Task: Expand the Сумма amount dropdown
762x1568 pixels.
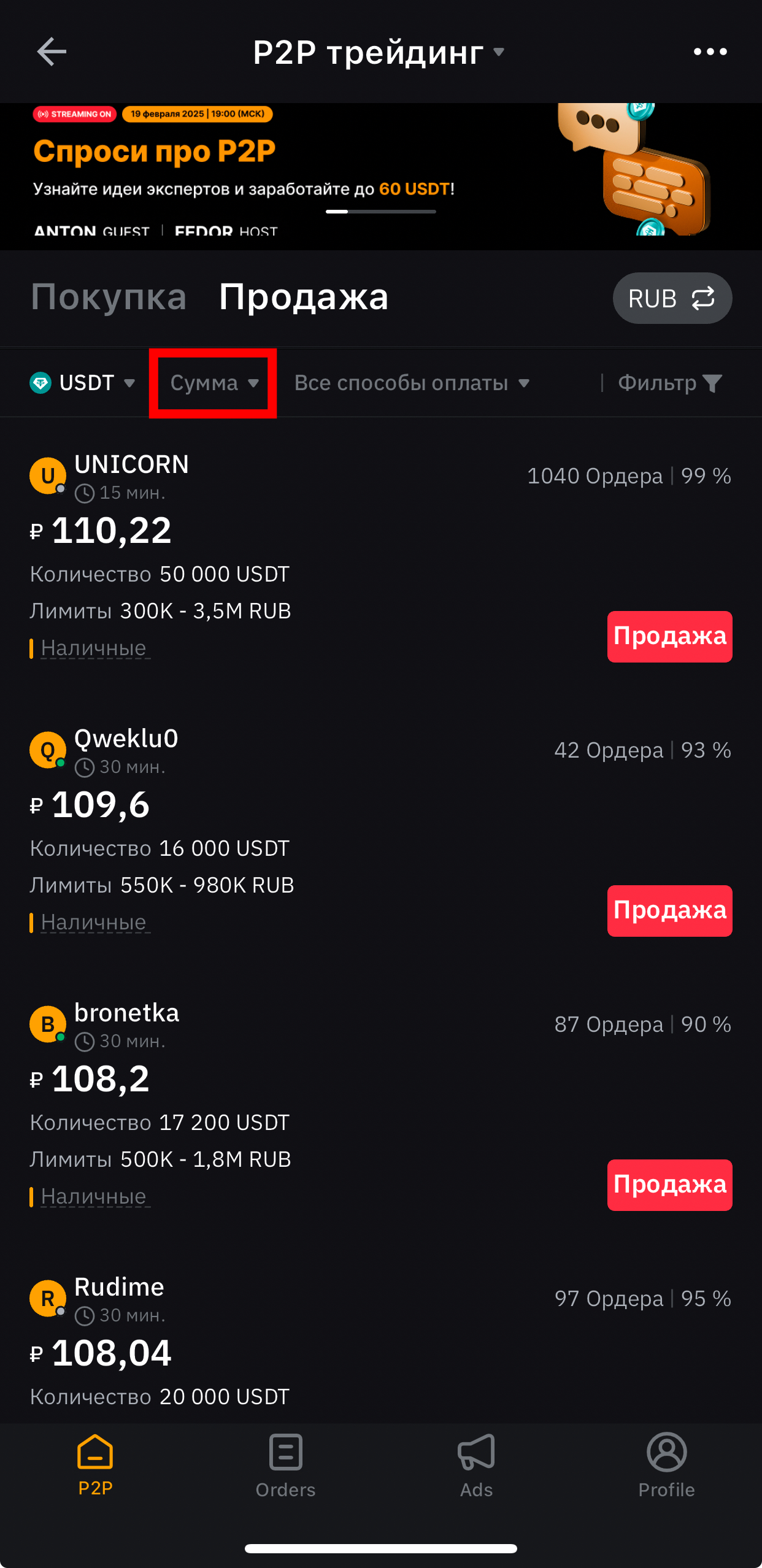Action: point(214,383)
